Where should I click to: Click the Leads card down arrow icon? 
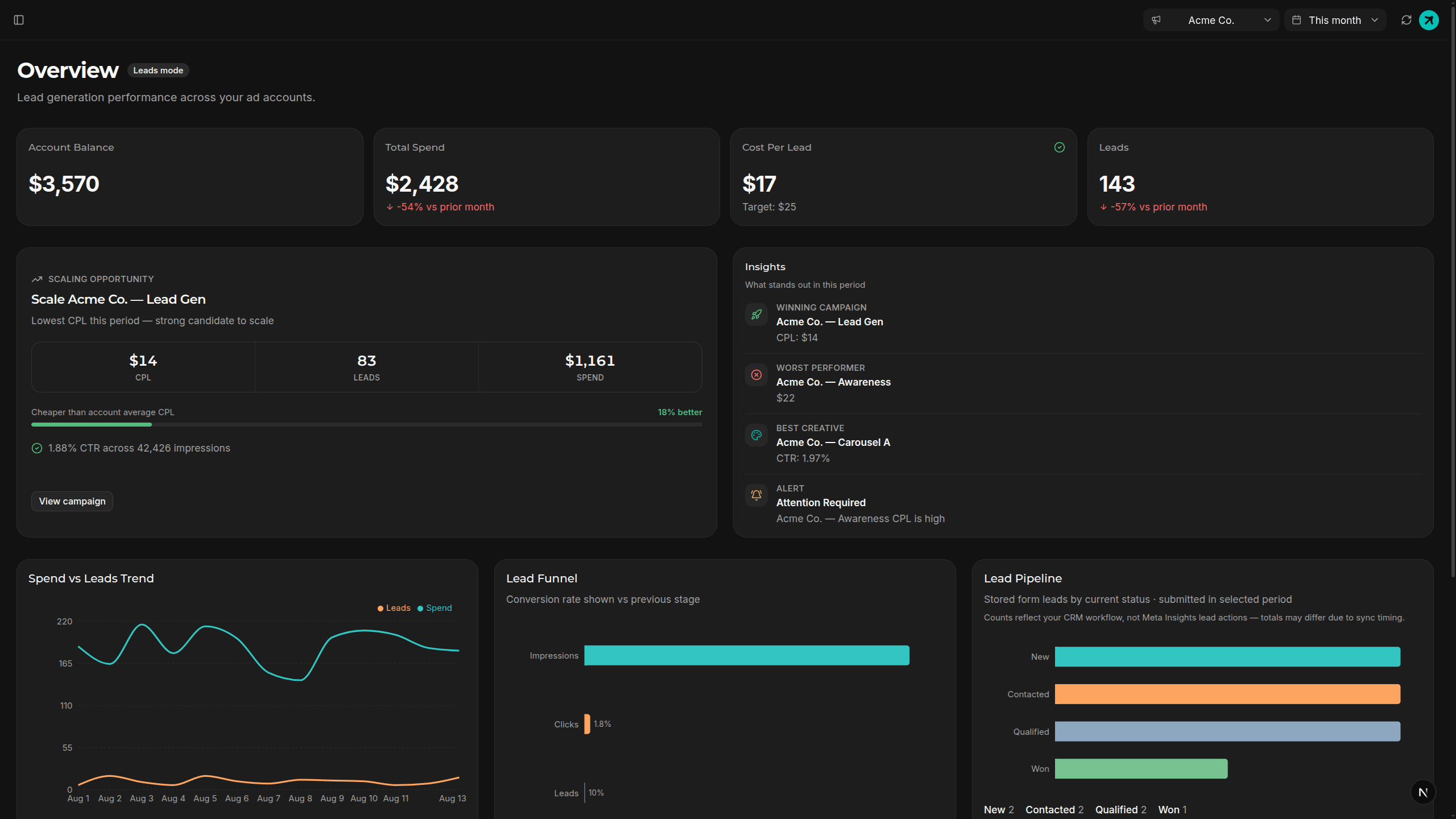1103,207
